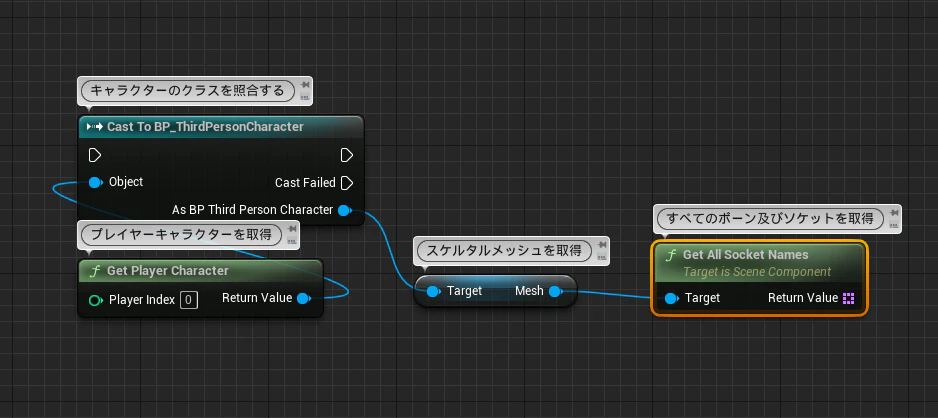Click the Player Index label

pyautogui.click(x=142, y=300)
